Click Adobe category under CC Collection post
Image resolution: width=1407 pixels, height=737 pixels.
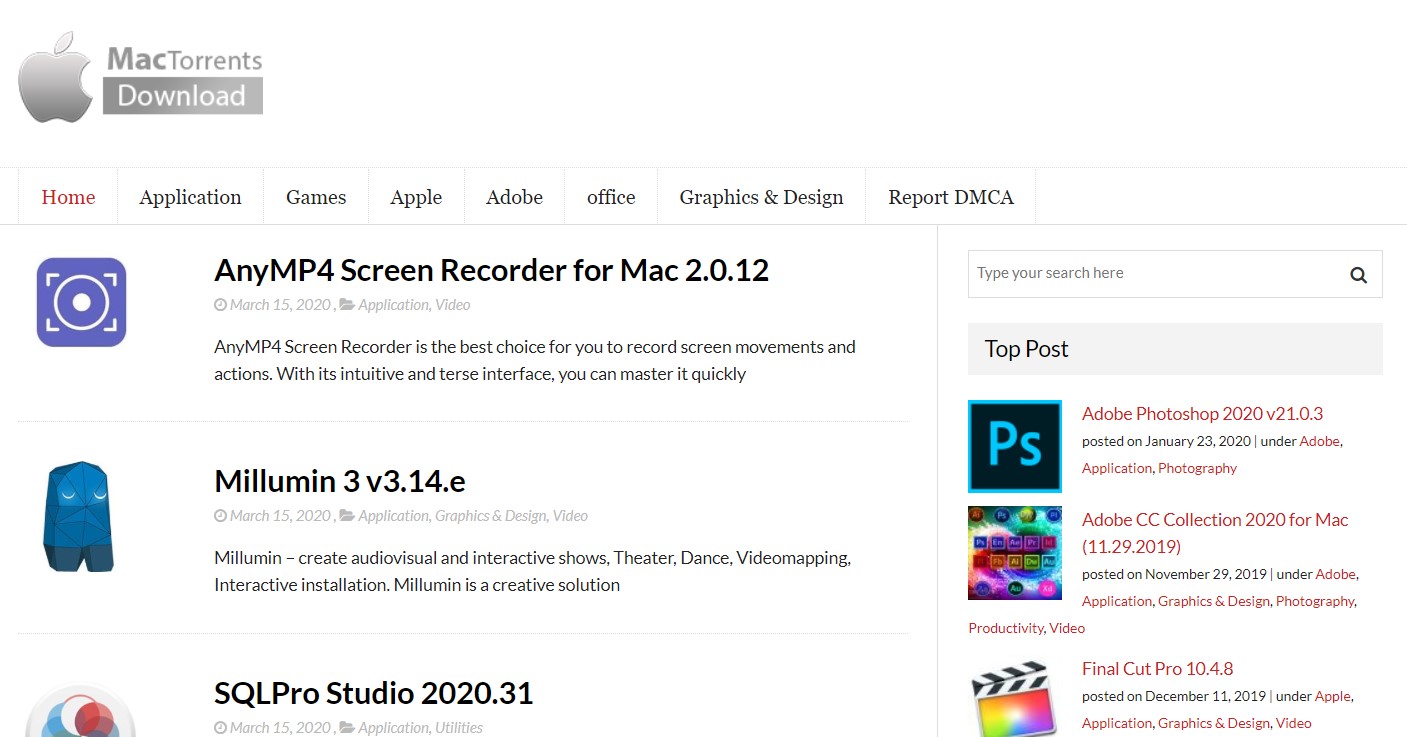pyautogui.click(x=1335, y=574)
